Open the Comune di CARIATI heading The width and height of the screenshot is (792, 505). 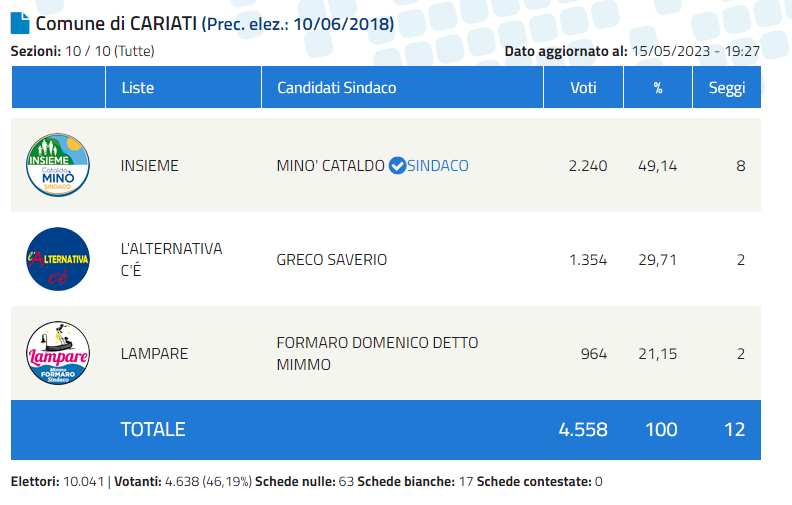[116, 24]
